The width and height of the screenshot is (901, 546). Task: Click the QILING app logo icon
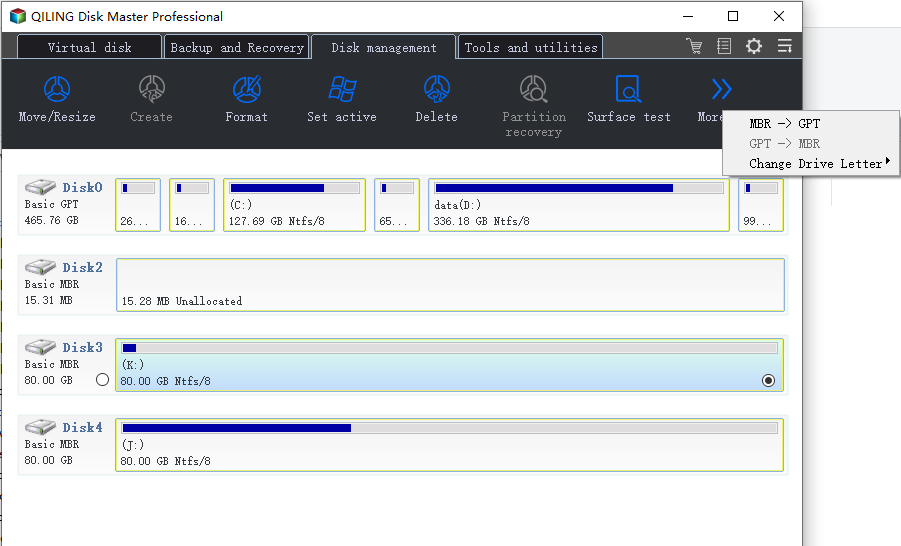click(x=18, y=16)
